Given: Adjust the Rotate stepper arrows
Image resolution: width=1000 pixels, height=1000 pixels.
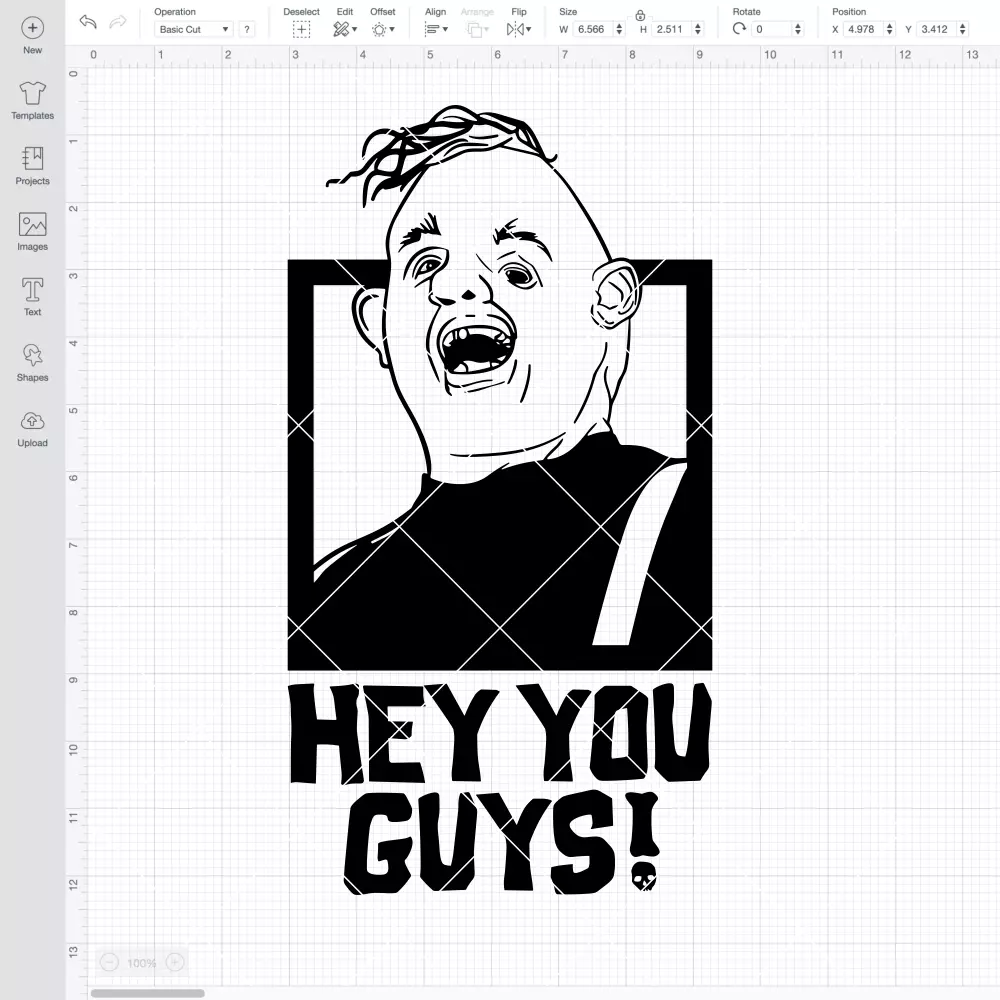Looking at the screenshot, I should [x=798, y=29].
